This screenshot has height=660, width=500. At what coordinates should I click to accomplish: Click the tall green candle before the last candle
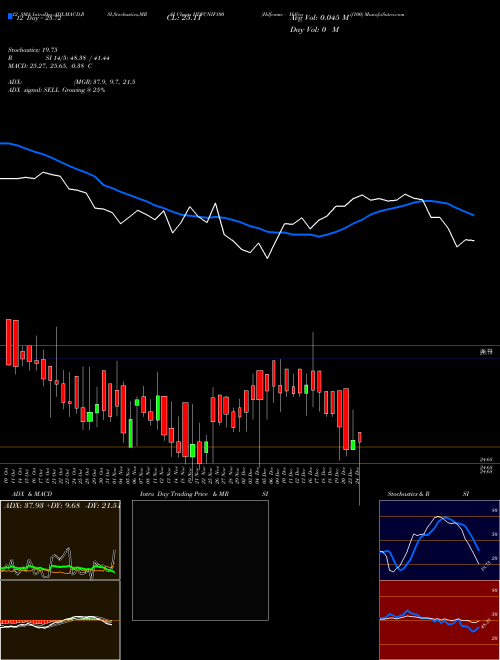pyautogui.click(x=353, y=445)
